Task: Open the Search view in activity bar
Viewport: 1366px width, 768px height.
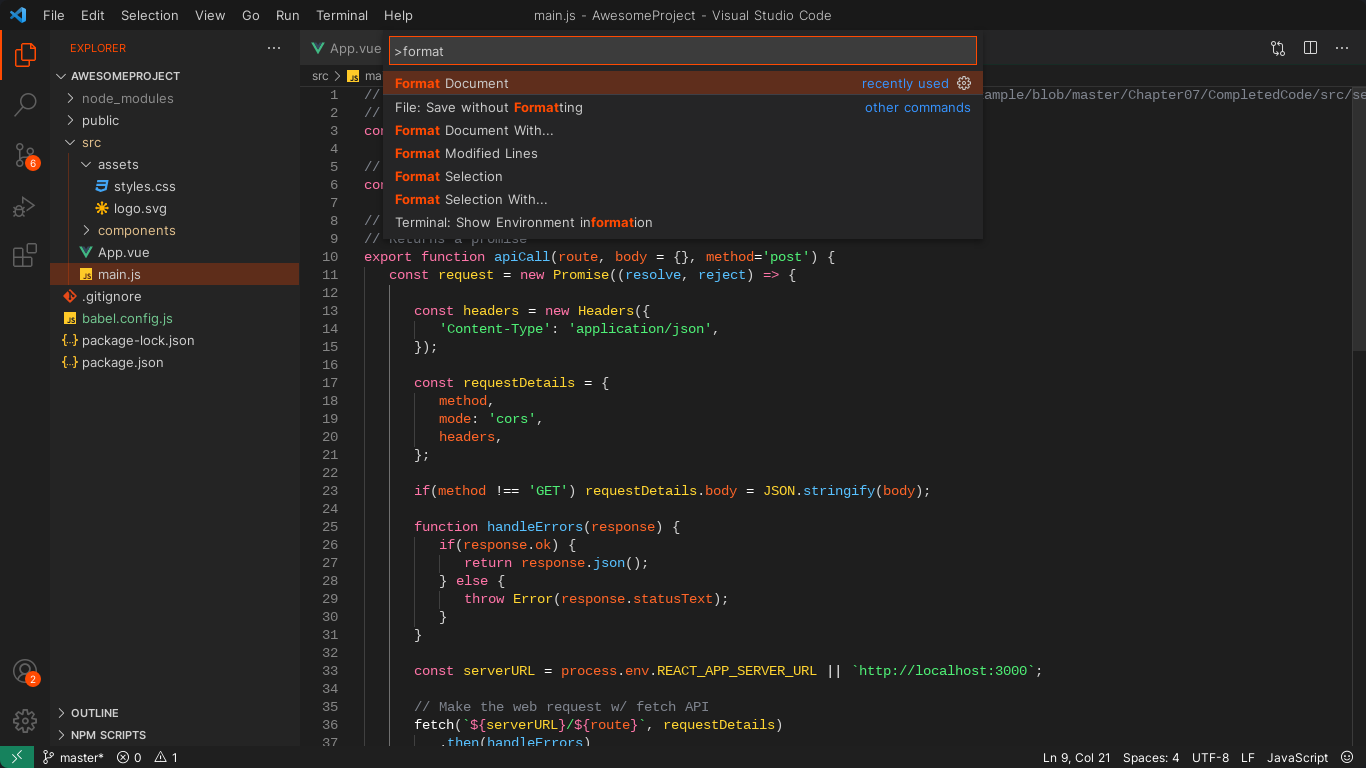Action: (x=25, y=104)
